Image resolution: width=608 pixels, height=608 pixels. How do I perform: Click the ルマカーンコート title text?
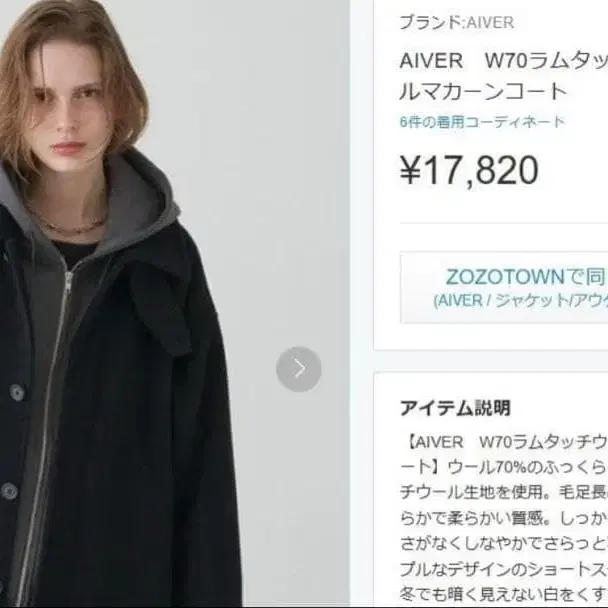(x=484, y=91)
